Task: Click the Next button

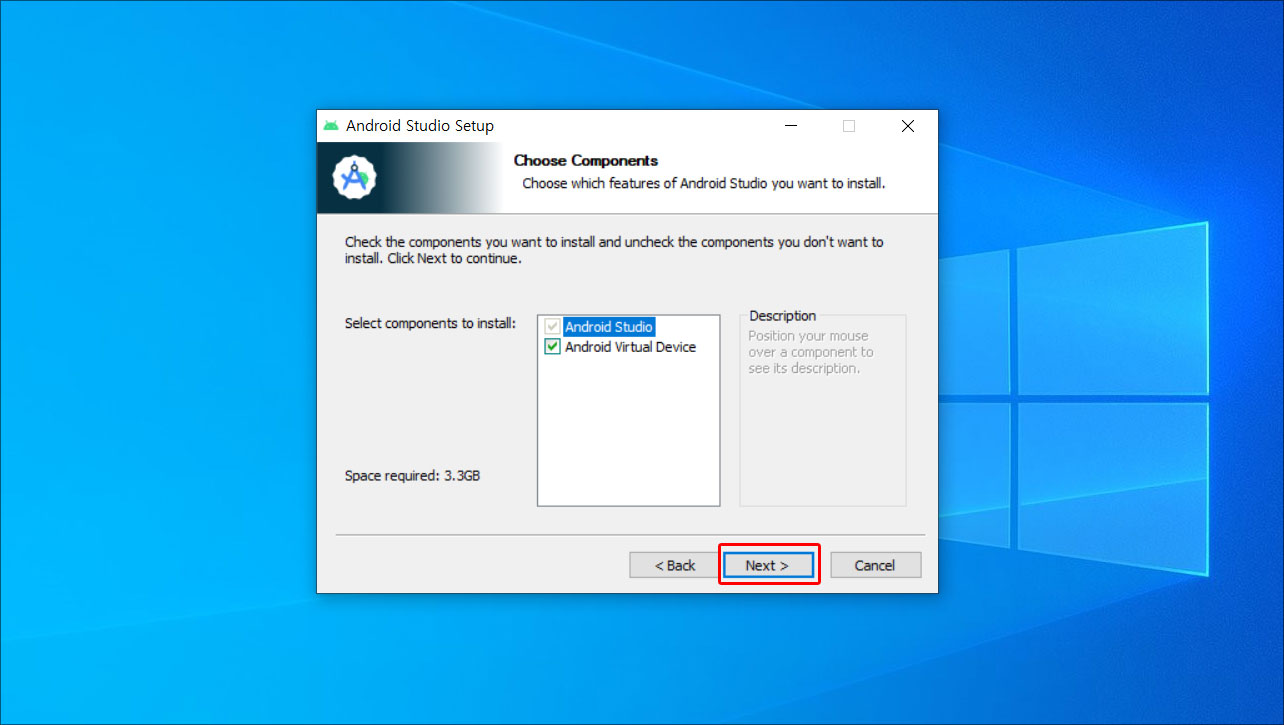Action: click(x=767, y=565)
